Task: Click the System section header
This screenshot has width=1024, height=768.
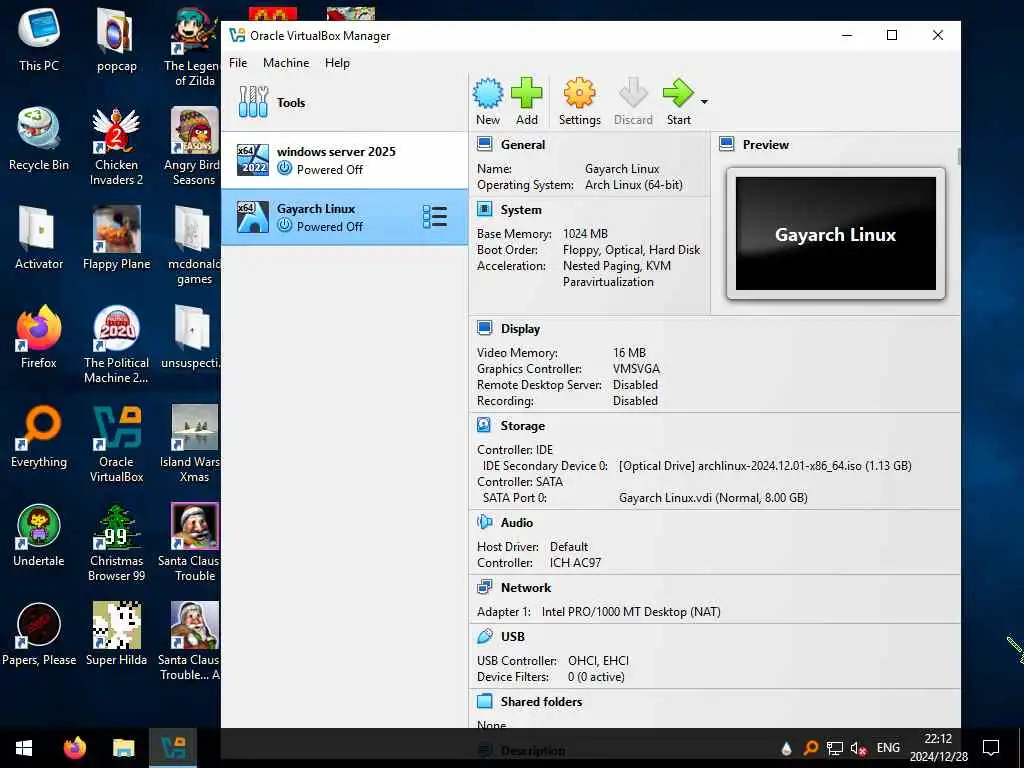Action: (520, 210)
